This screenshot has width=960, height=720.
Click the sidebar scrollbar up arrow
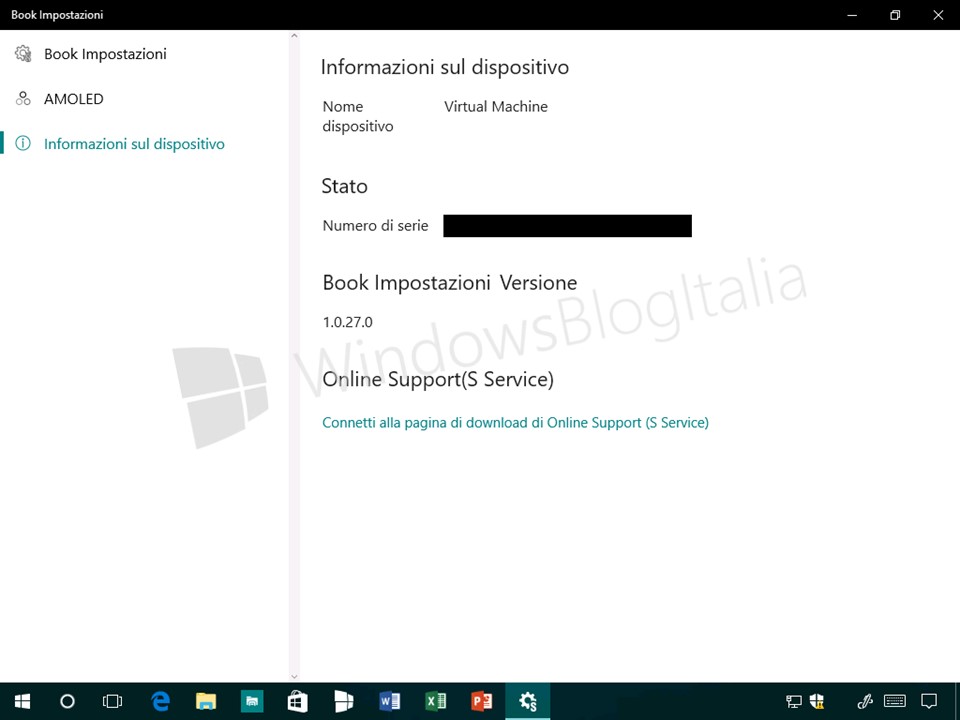click(x=294, y=36)
